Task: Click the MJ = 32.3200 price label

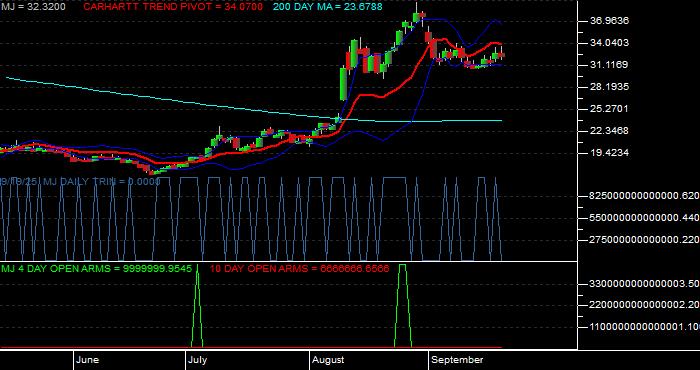Action: [32, 7]
